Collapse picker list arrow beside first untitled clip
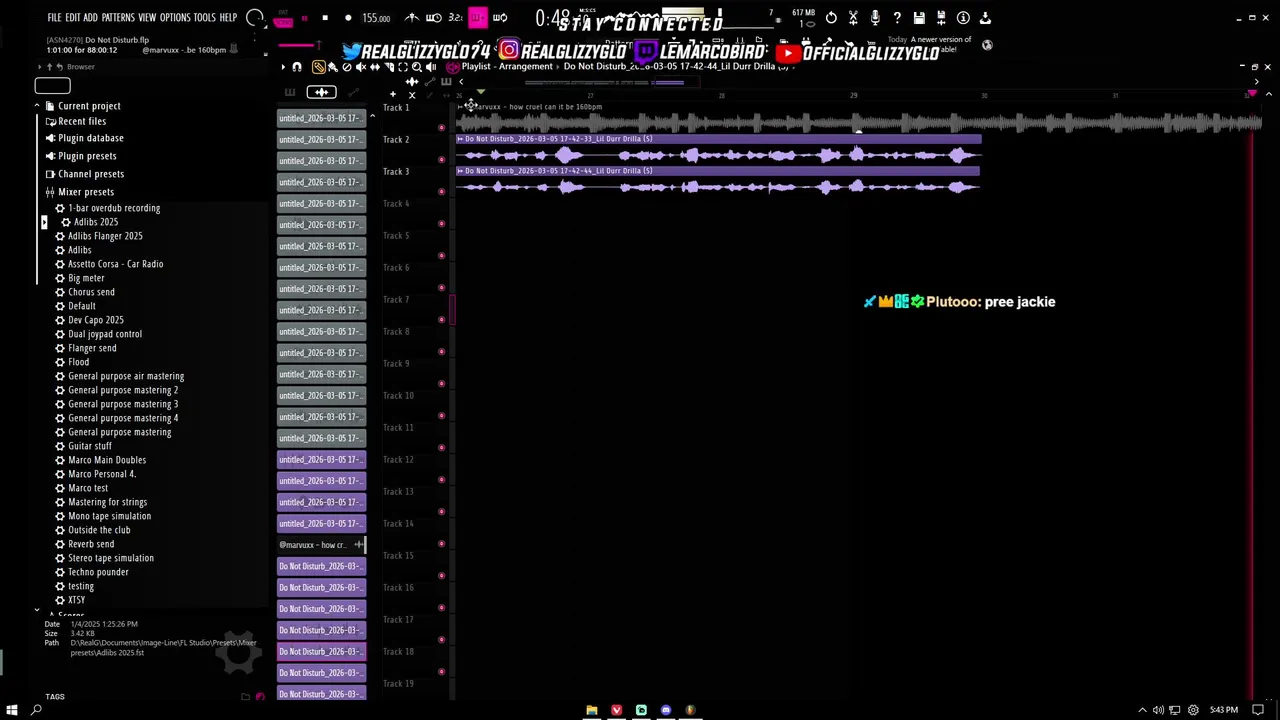The width and height of the screenshot is (1280, 720). coord(372,117)
